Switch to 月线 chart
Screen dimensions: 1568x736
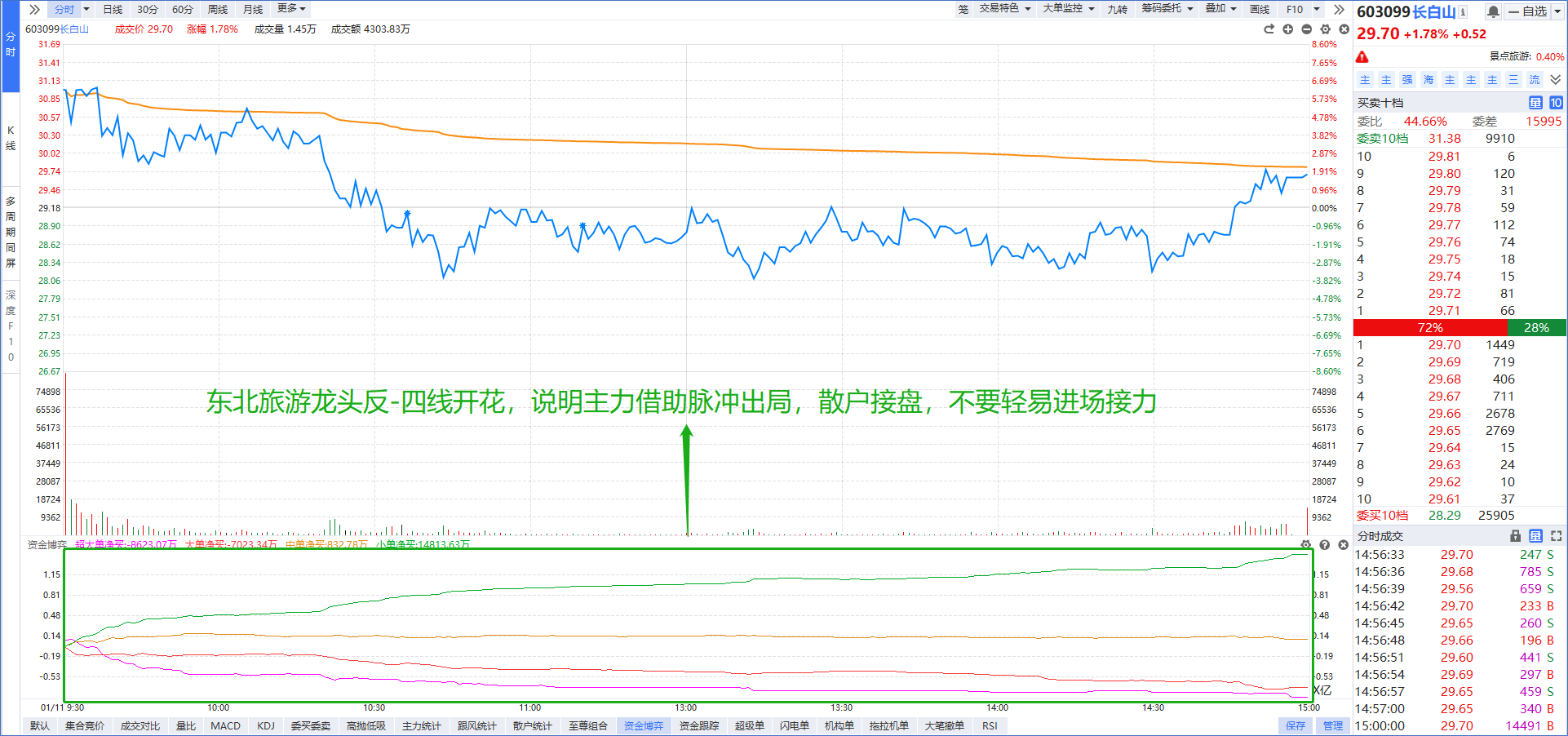tap(253, 10)
